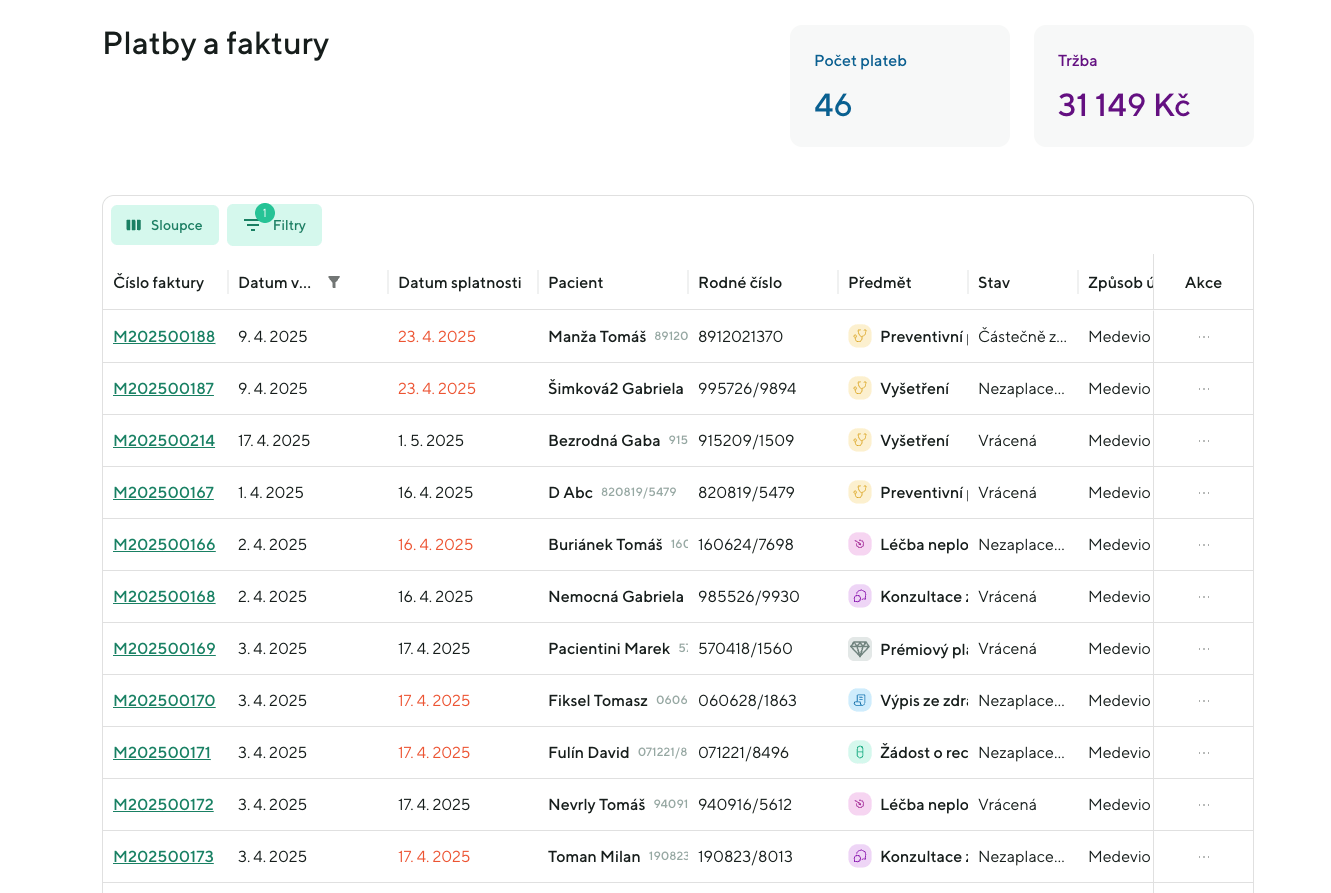The width and height of the screenshot is (1331, 893).
Task: Click the Počet plateb summary card
Action: click(x=900, y=86)
